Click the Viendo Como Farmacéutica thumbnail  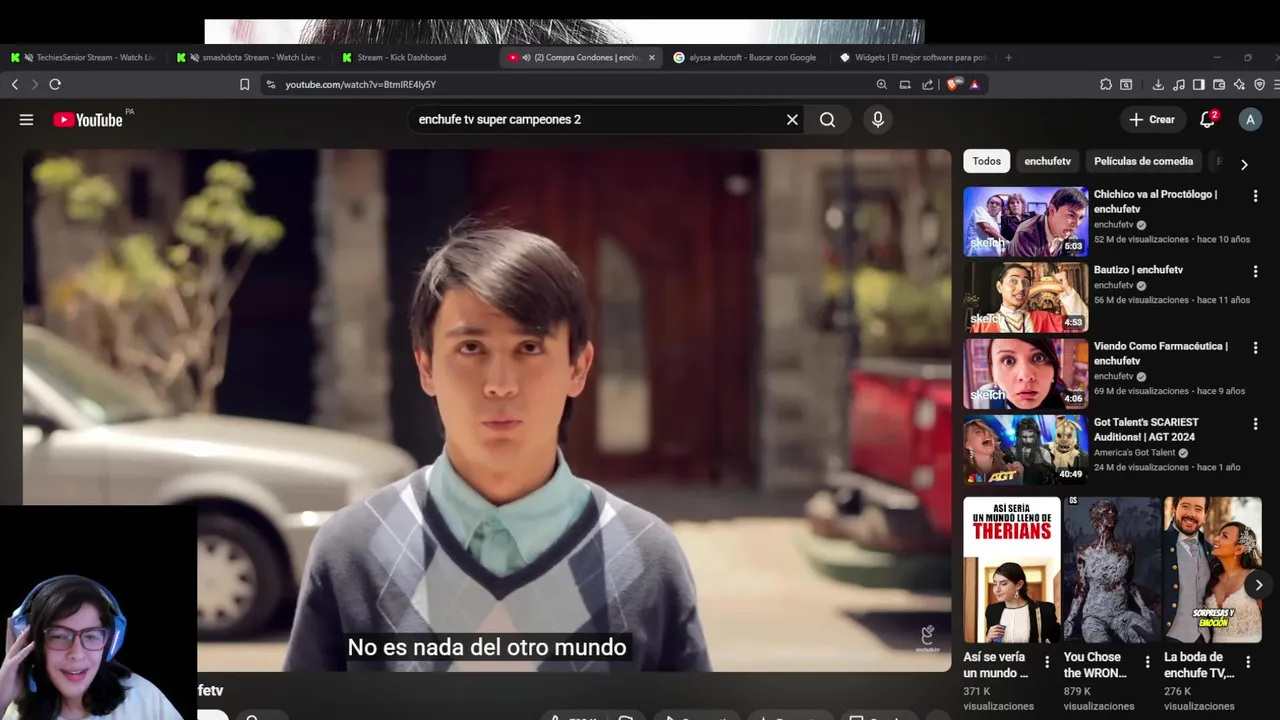[1025, 374]
